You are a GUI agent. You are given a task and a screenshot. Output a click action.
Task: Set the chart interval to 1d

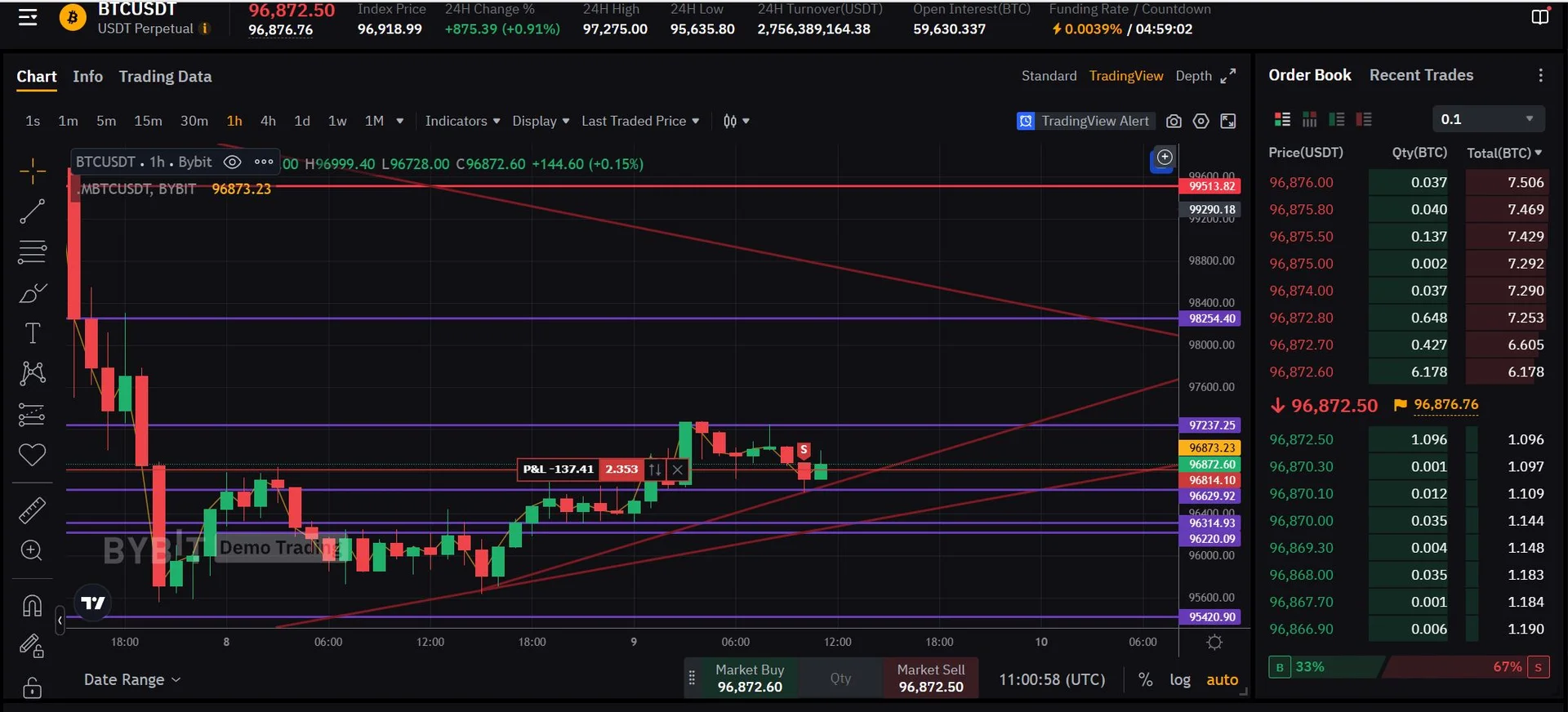tap(302, 121)
